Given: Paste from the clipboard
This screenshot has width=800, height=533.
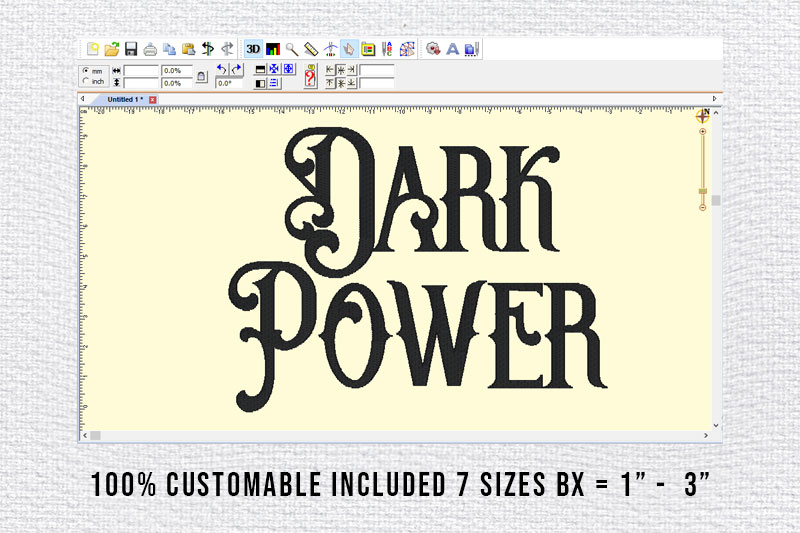Looking at the screenshot, I should 189,49.
